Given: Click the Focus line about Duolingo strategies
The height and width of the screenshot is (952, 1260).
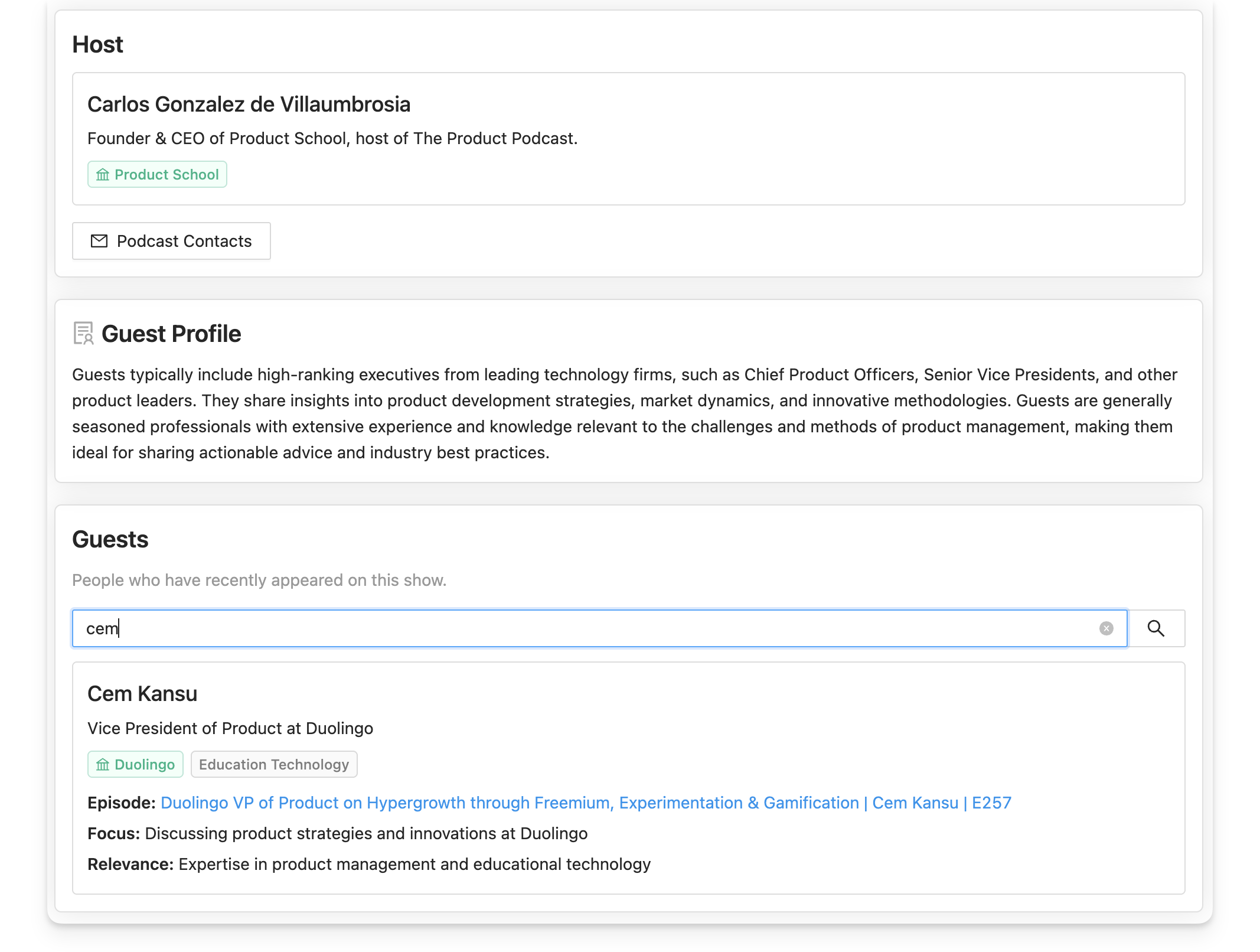Looking at the screenshot, I should 338,833.
